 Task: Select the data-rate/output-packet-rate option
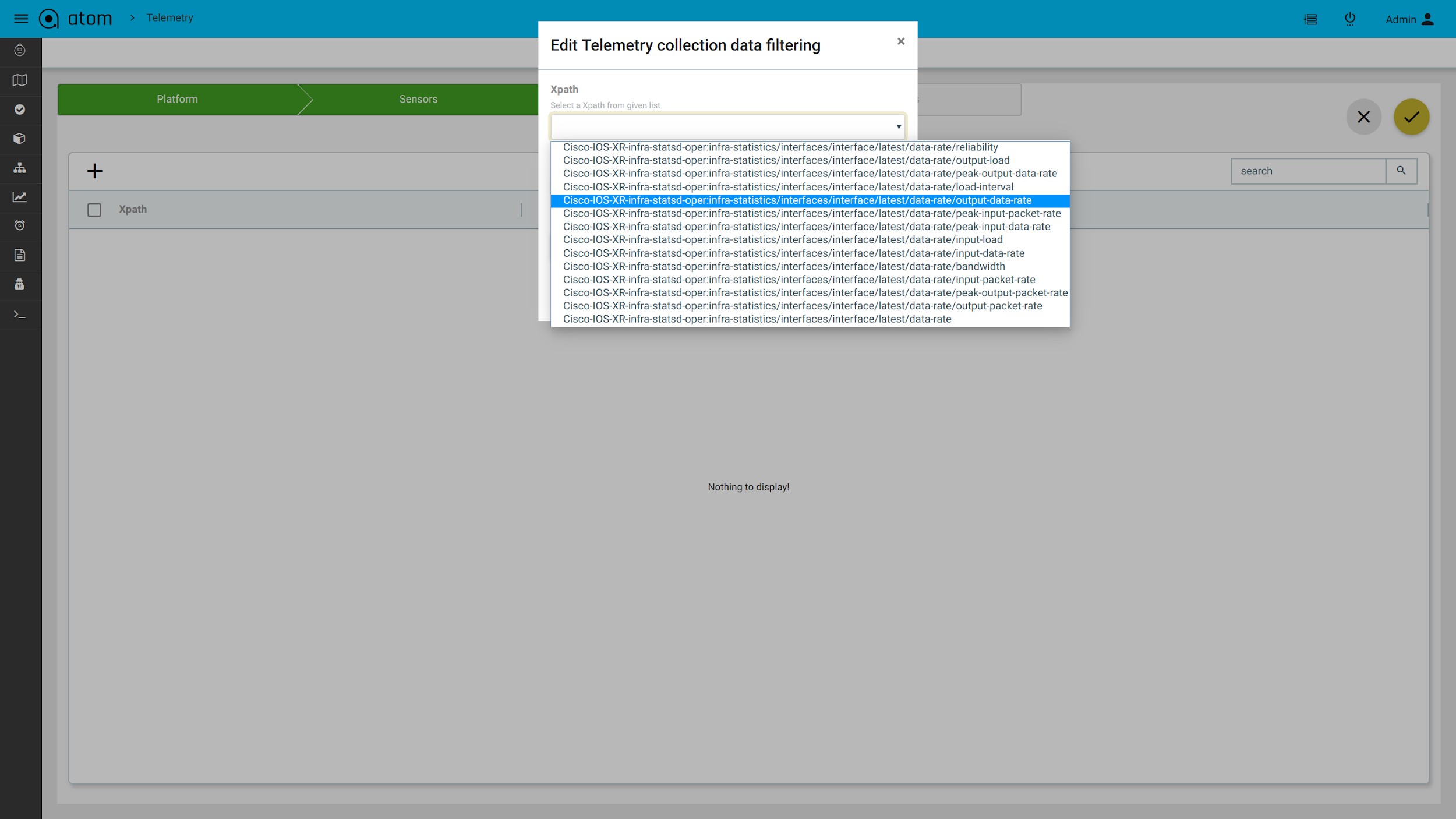point(810,306)
